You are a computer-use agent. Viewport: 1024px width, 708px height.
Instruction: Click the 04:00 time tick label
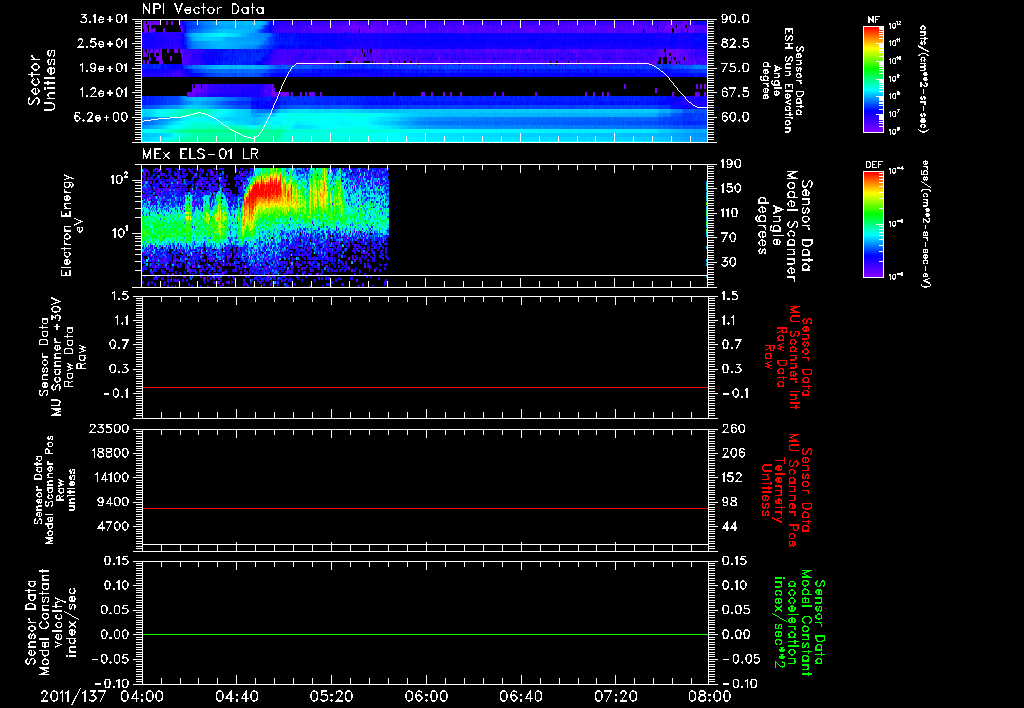click(x=142, y=696)
